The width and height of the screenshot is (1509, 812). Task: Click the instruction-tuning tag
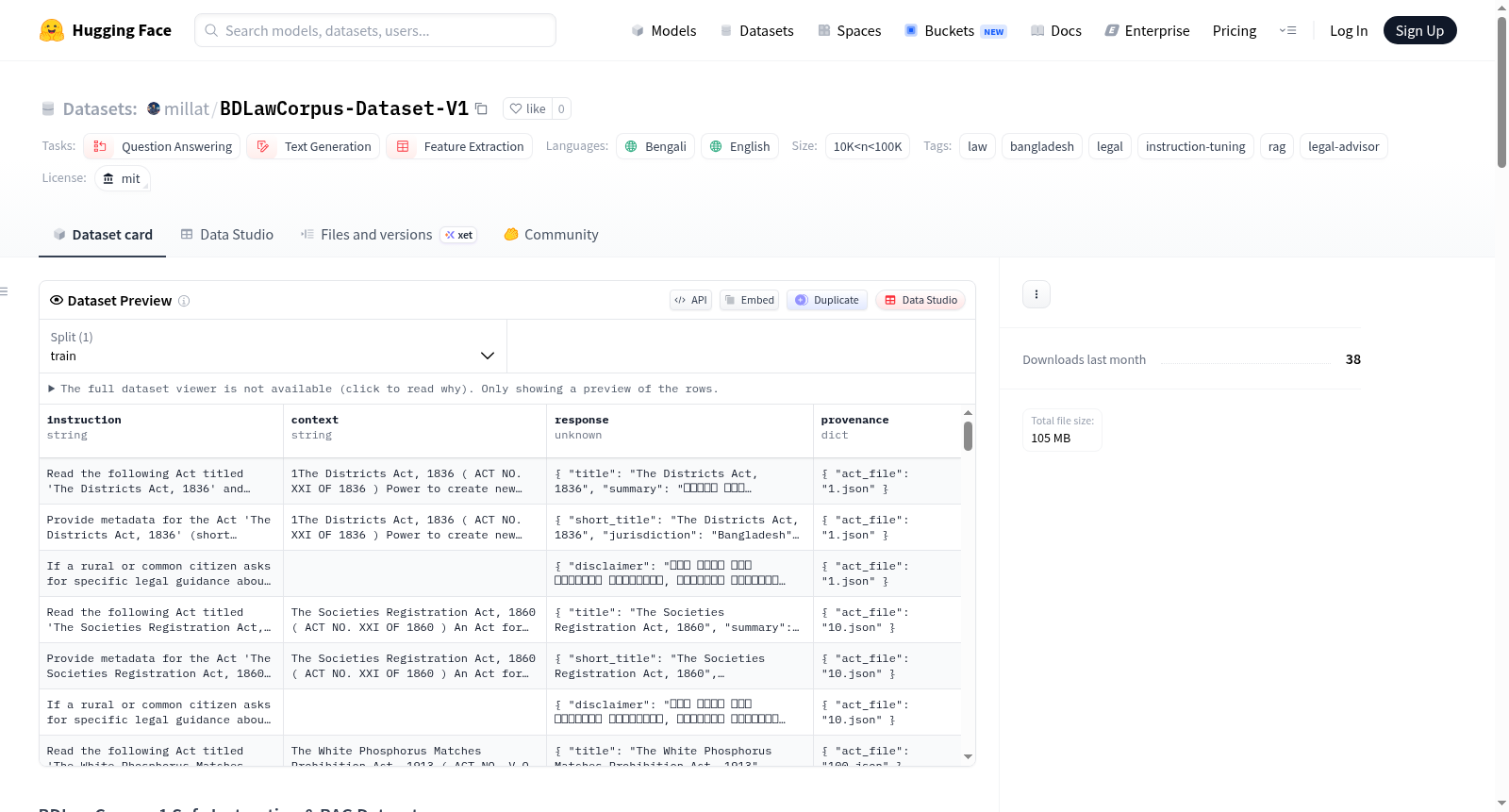point(1196,146)
